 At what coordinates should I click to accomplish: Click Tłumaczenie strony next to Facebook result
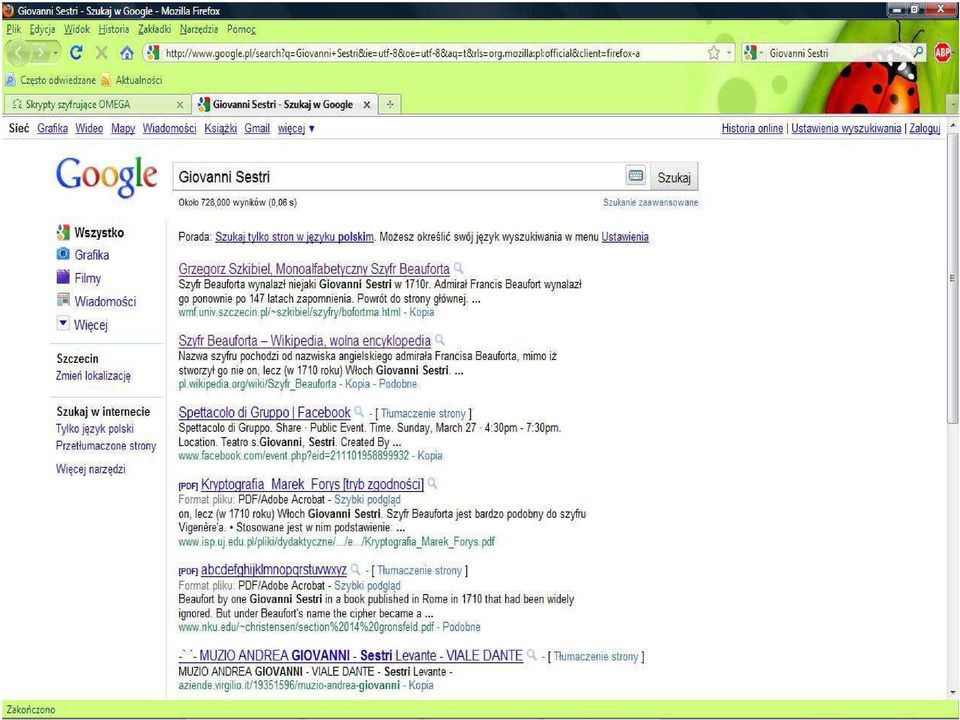422,413
